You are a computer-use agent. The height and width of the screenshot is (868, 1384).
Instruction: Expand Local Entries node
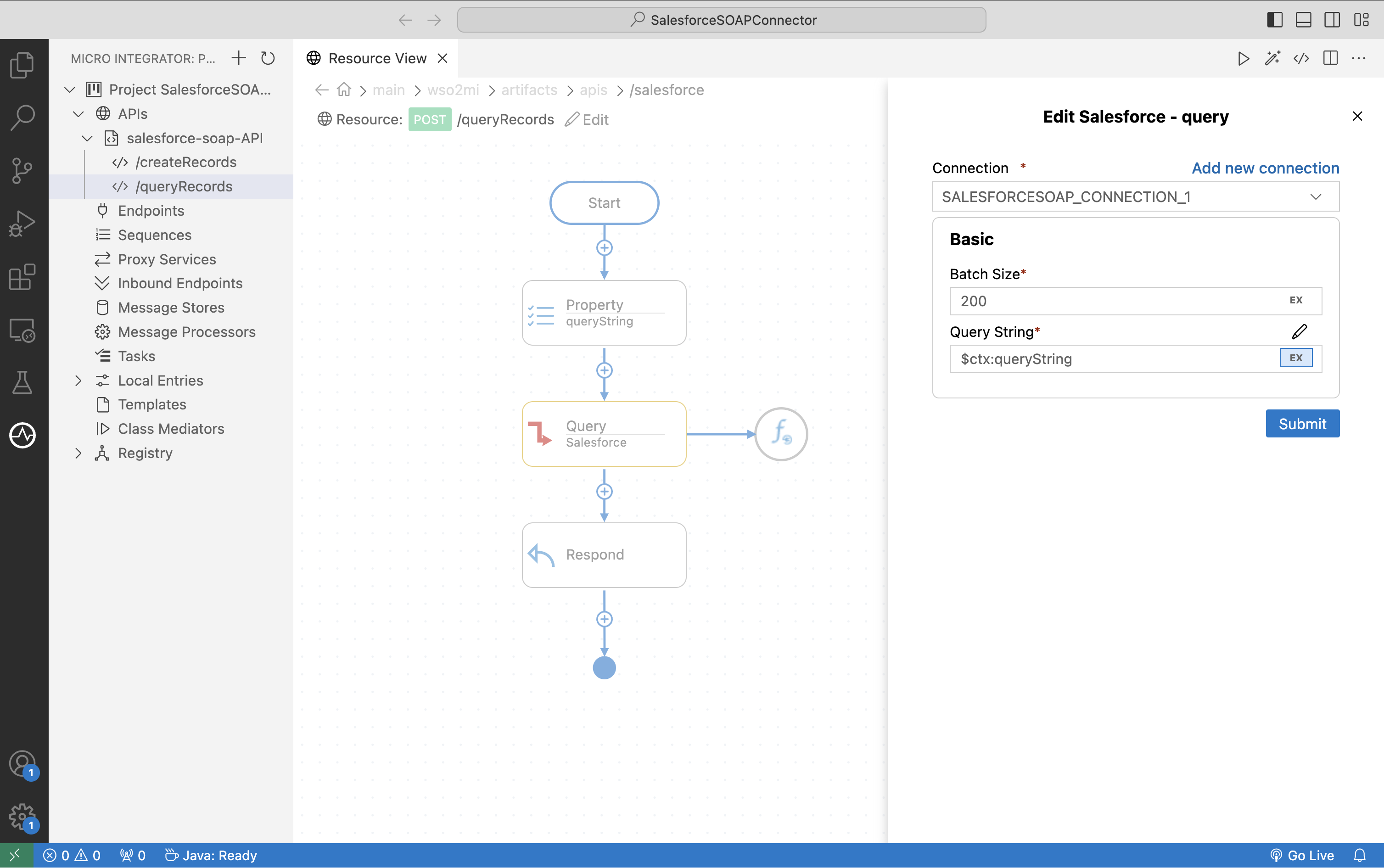click(78, 381)
